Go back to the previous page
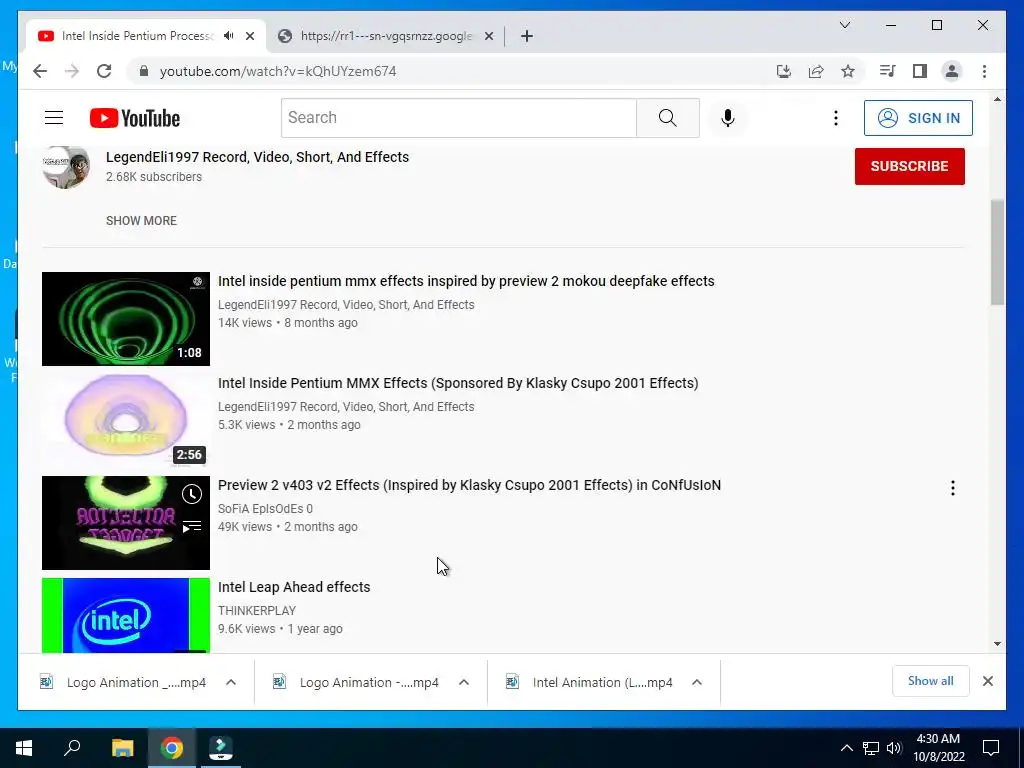The height and width of the screenshot is (768, 1024). pyautogui.click(x=40, y=71)
